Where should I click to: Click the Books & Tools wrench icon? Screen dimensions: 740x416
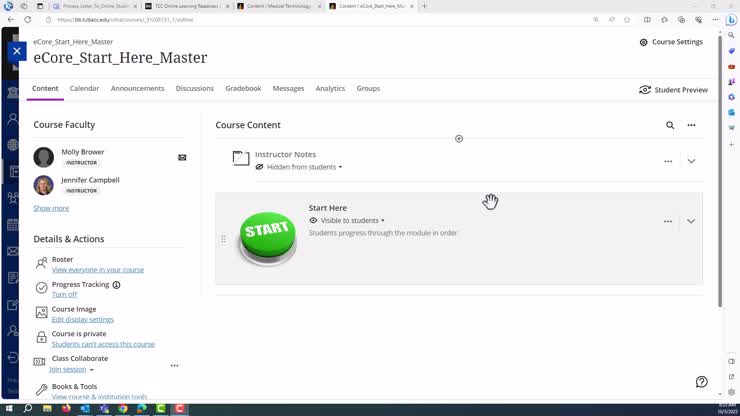42,389
